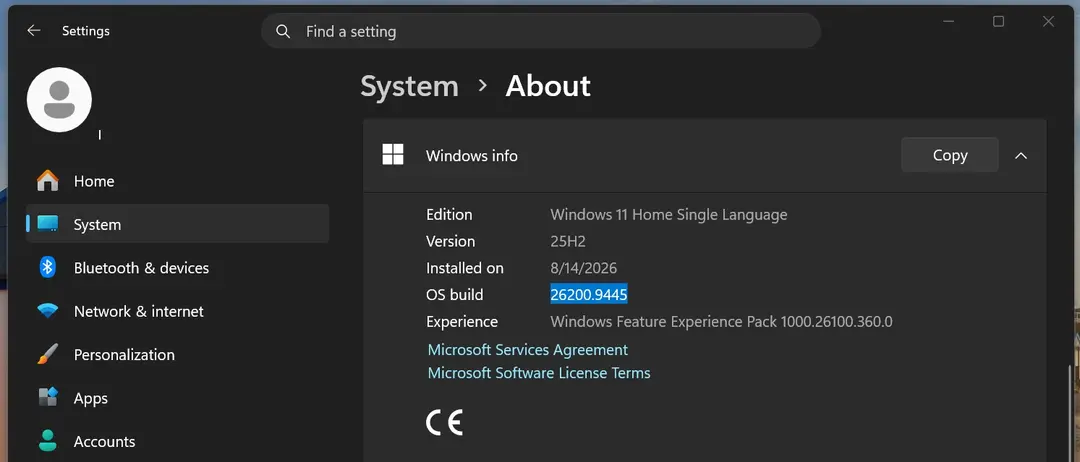Click the Network wifi icon
1080x462 pixels.
click(48, 311)
